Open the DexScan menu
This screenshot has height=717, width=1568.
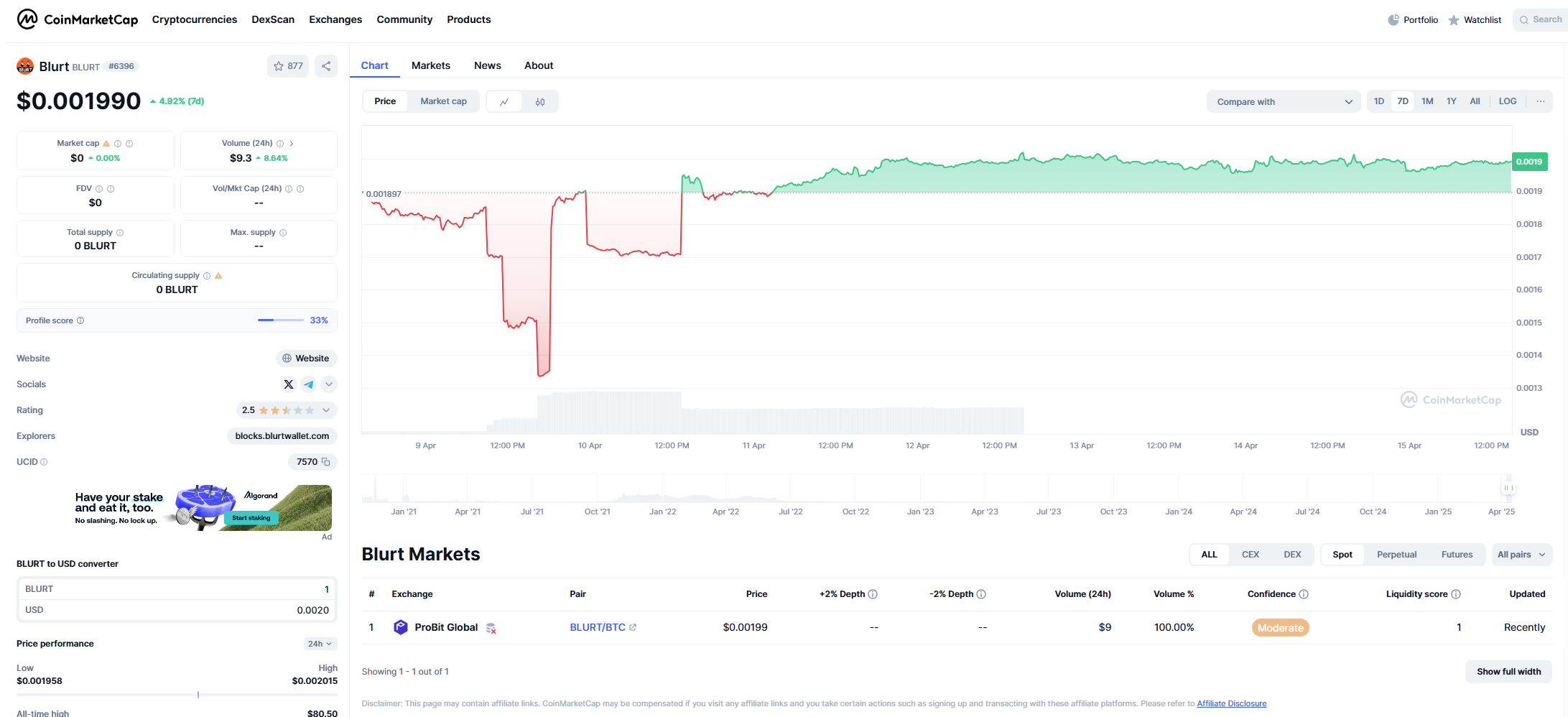273,19
